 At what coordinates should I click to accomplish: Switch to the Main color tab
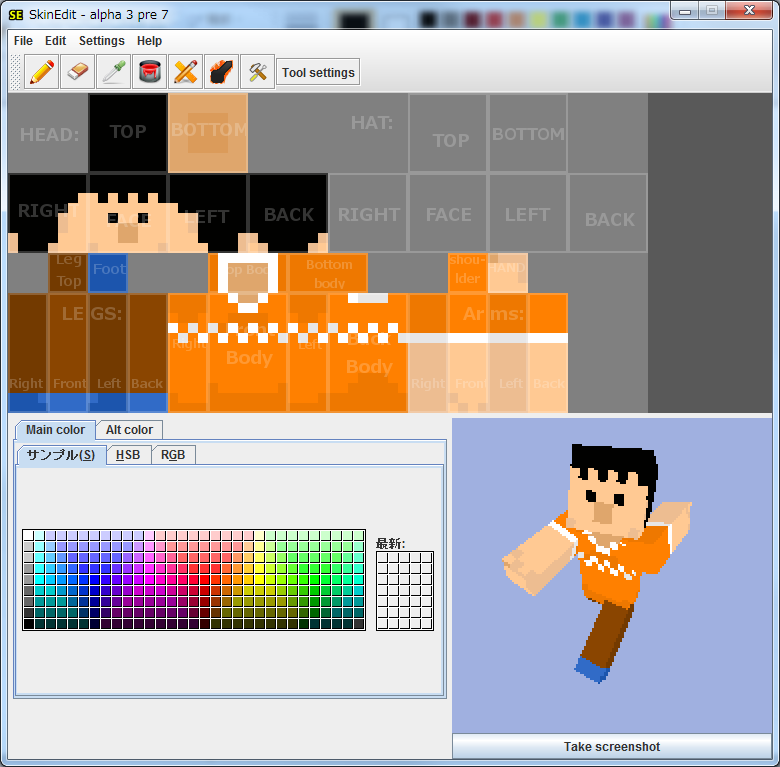[55, 430]
